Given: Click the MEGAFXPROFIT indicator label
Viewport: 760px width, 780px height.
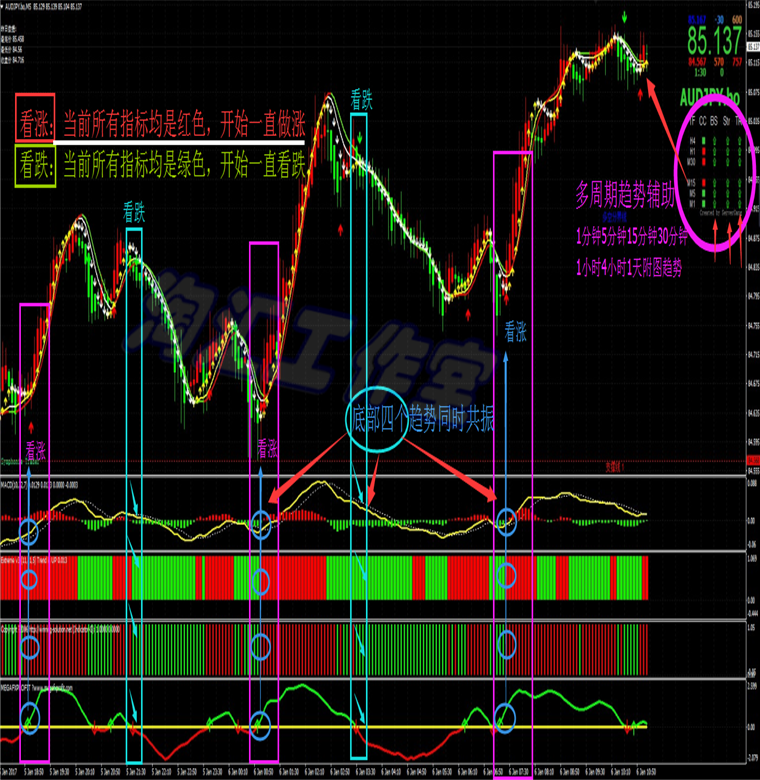Looking at the screenshot, I should (36, 688).
